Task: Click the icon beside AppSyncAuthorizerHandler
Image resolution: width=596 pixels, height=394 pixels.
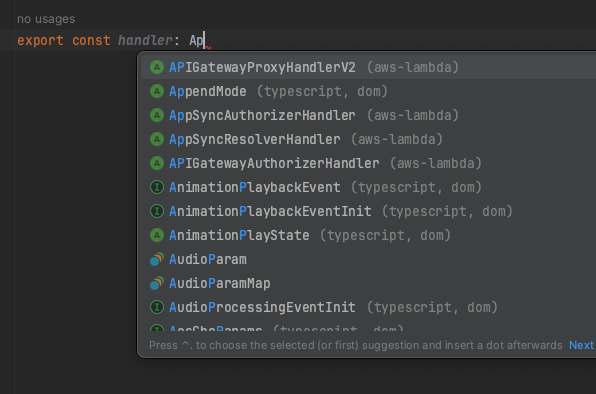Action: [157, 115]
